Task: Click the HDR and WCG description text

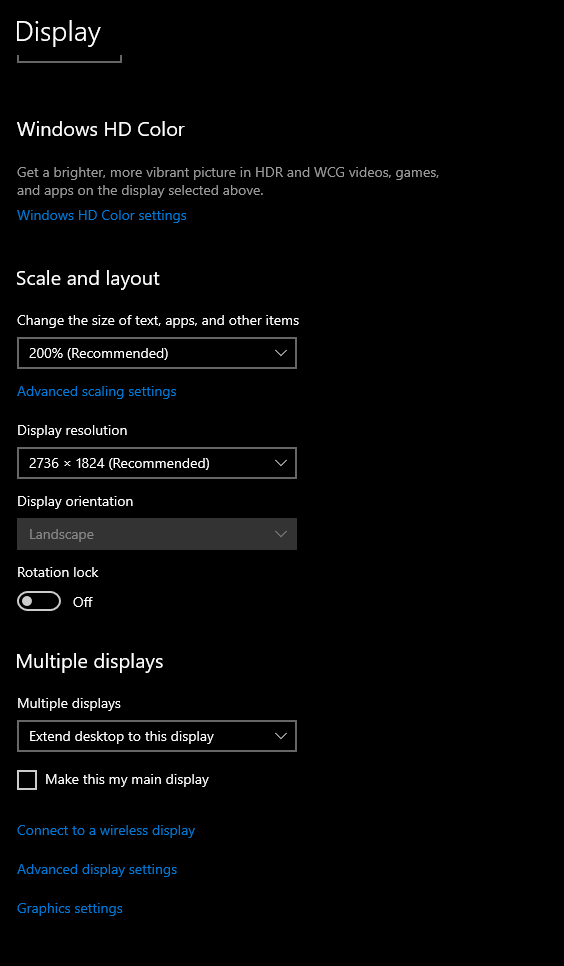Action: (228, 182)
